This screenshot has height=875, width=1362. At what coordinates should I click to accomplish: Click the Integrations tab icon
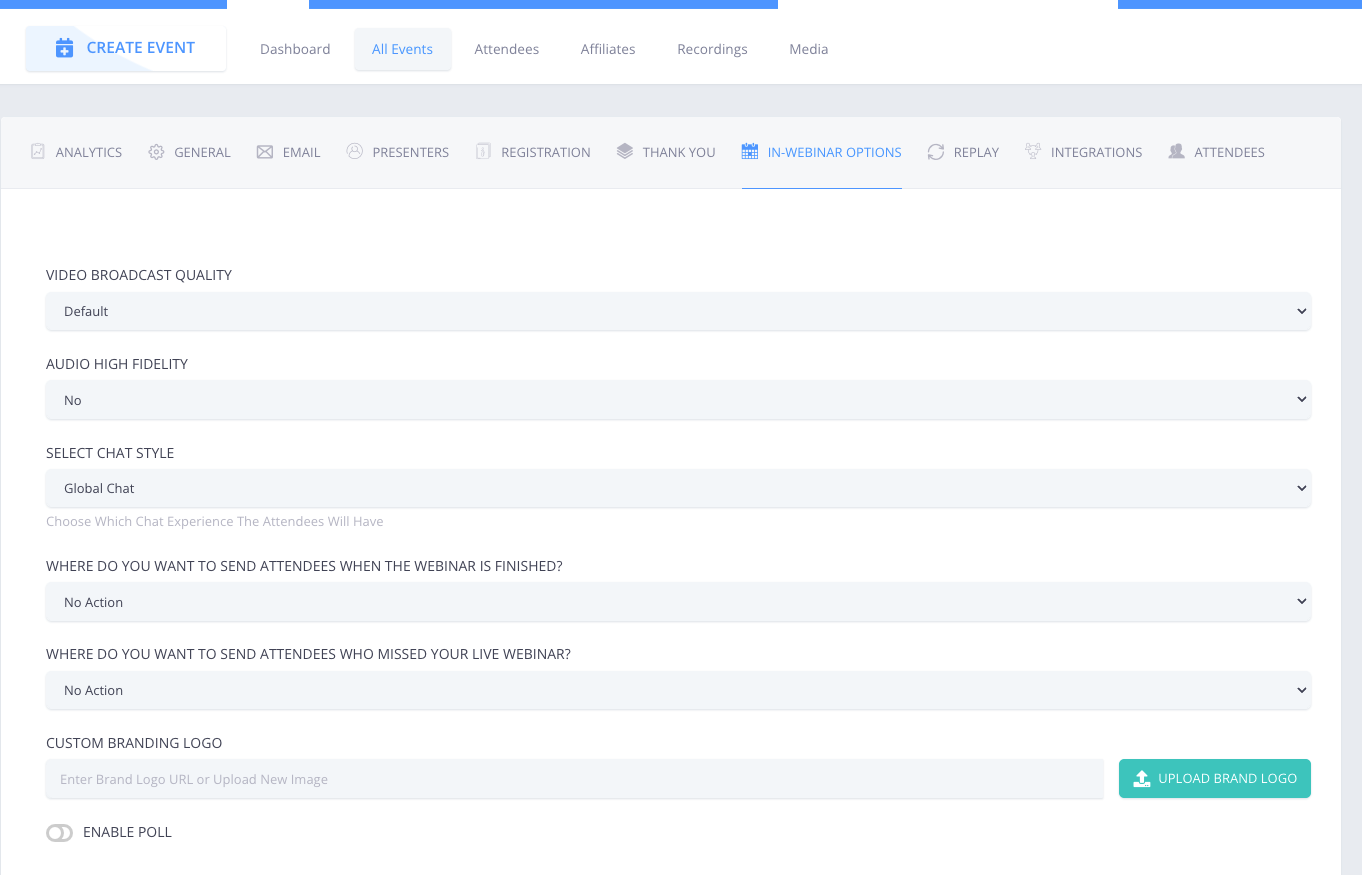point(1033,152)
